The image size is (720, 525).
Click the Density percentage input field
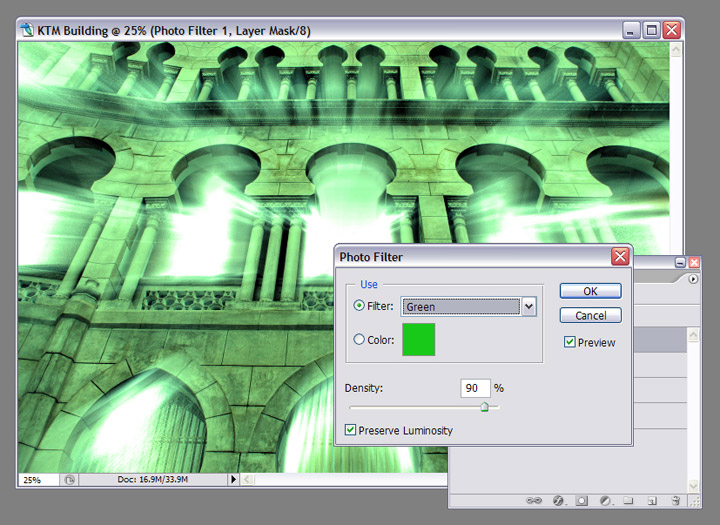click(x=475, y=387)
